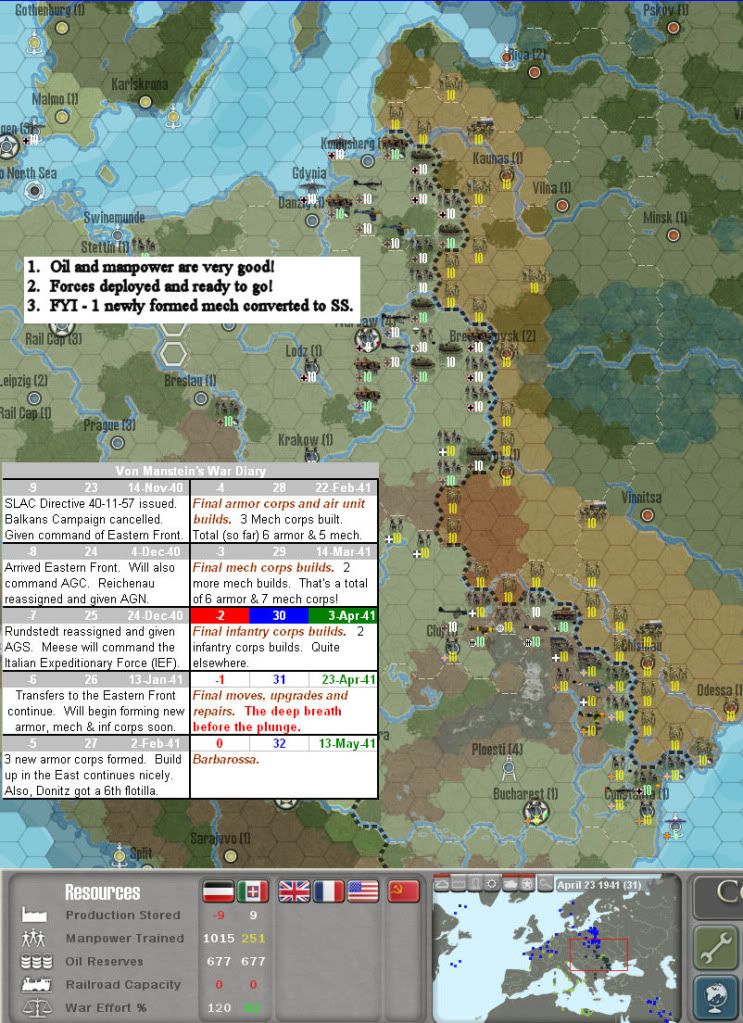Image resolution: width=743 pixels, height=1023 pixels.
Task: Click the diary date 14-Nov-40
Action: (x=155, y=487)
